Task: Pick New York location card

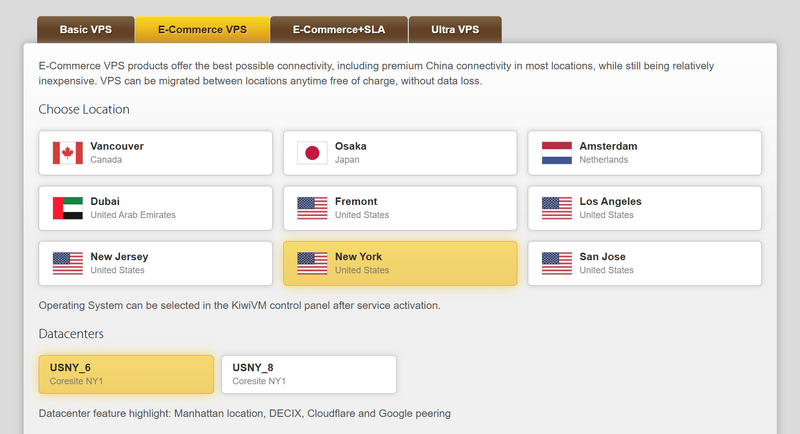Action: [400, 263]
